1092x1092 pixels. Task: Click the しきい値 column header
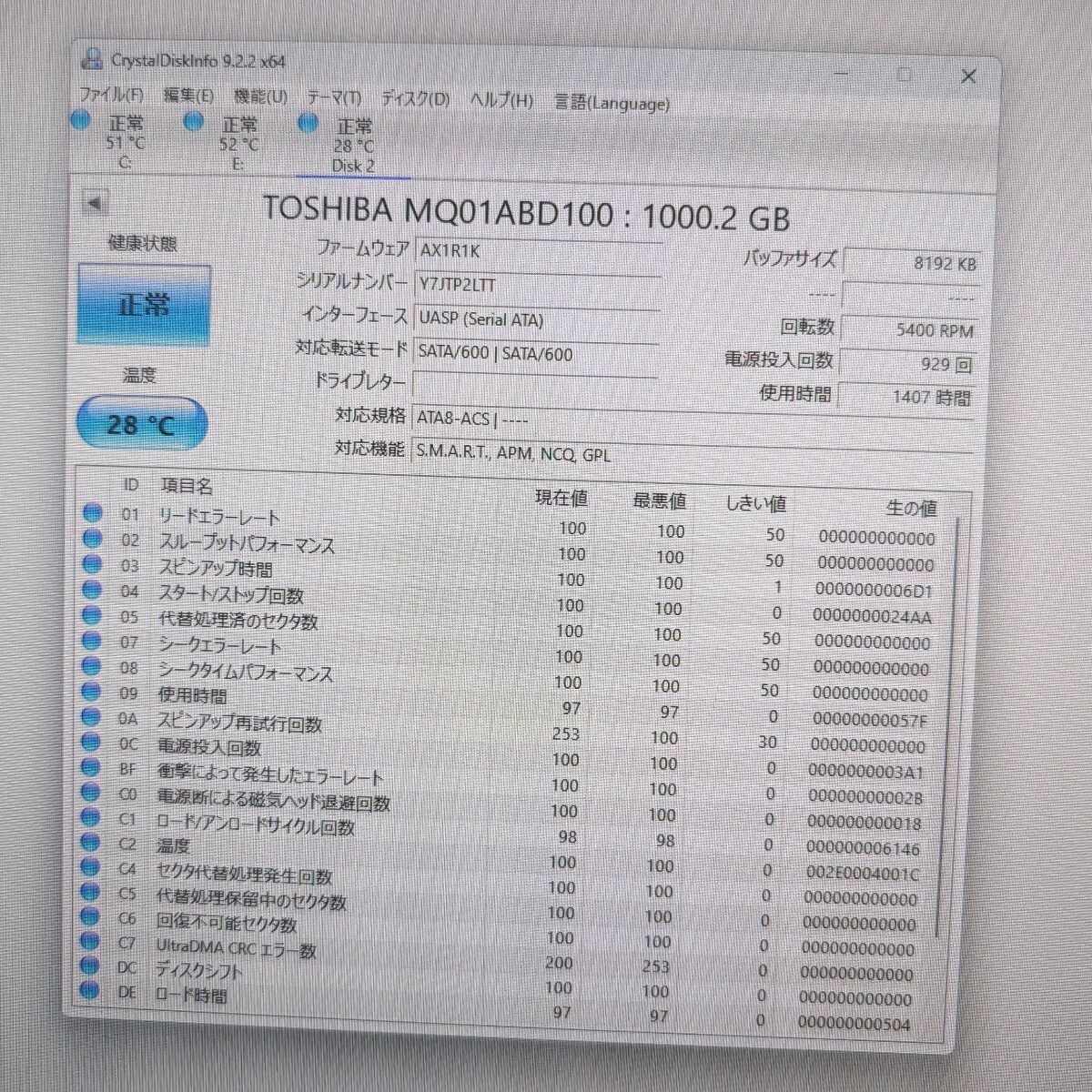tap(756, 503)
